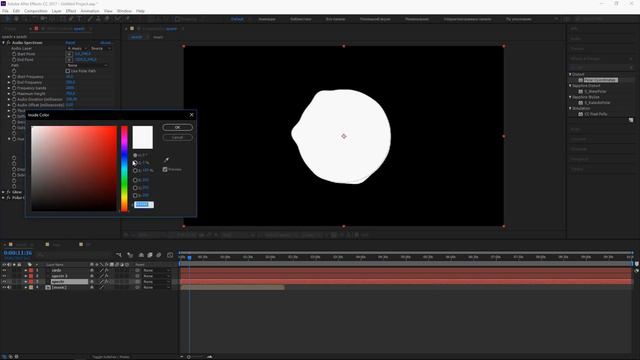Select the G (green) radio button
640x360 pixels.
point(135,188)
